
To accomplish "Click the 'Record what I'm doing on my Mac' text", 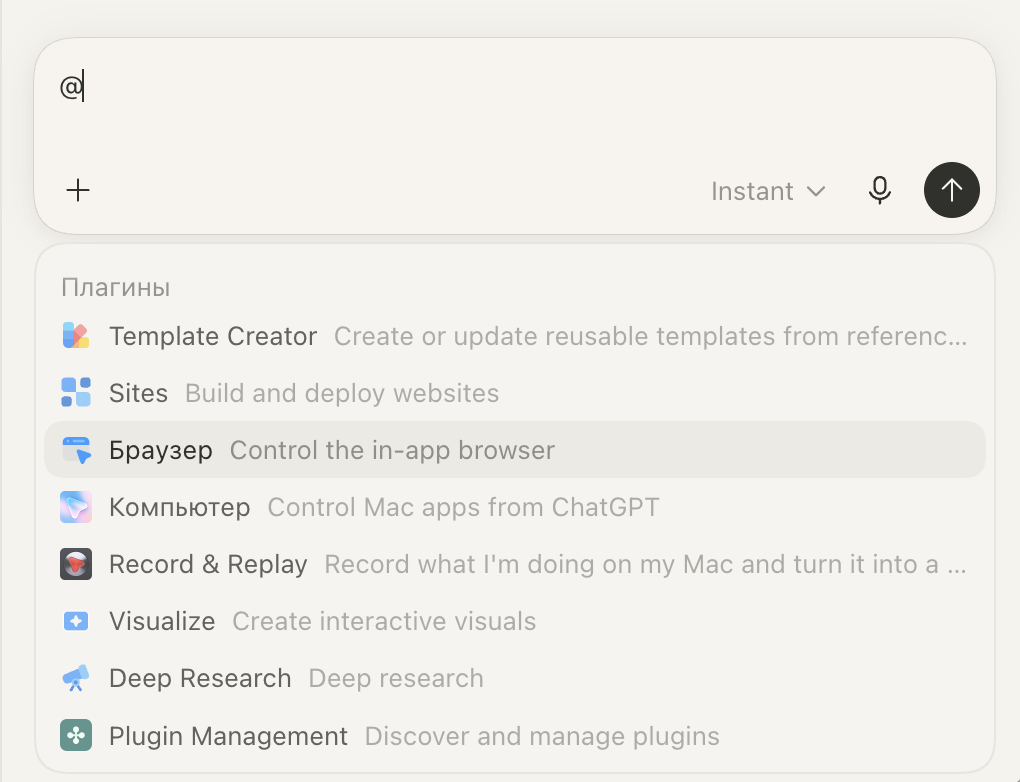I will [645, 565].
